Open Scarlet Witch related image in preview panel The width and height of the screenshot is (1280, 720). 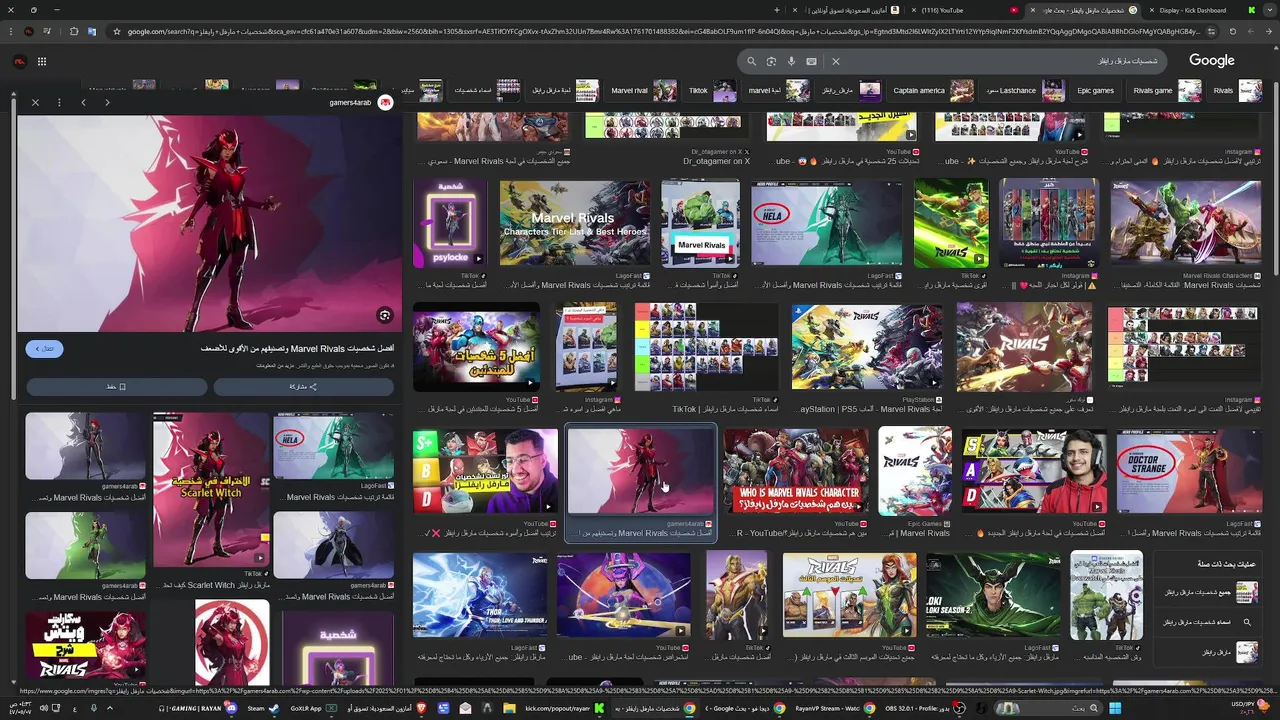(x=211, y=490)
